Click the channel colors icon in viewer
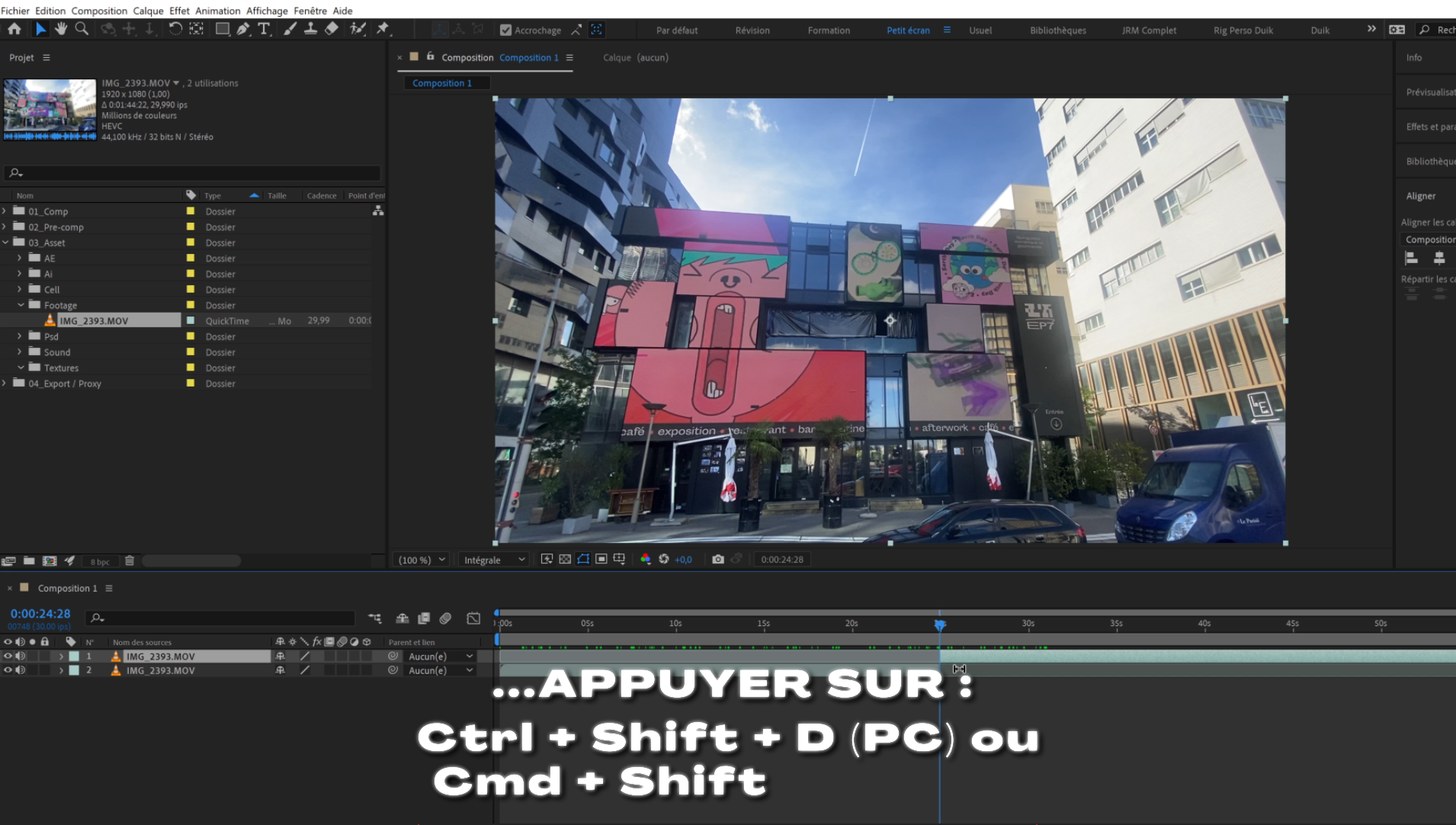This screenshot has height=825, width=1456. (x=646, y=559)
